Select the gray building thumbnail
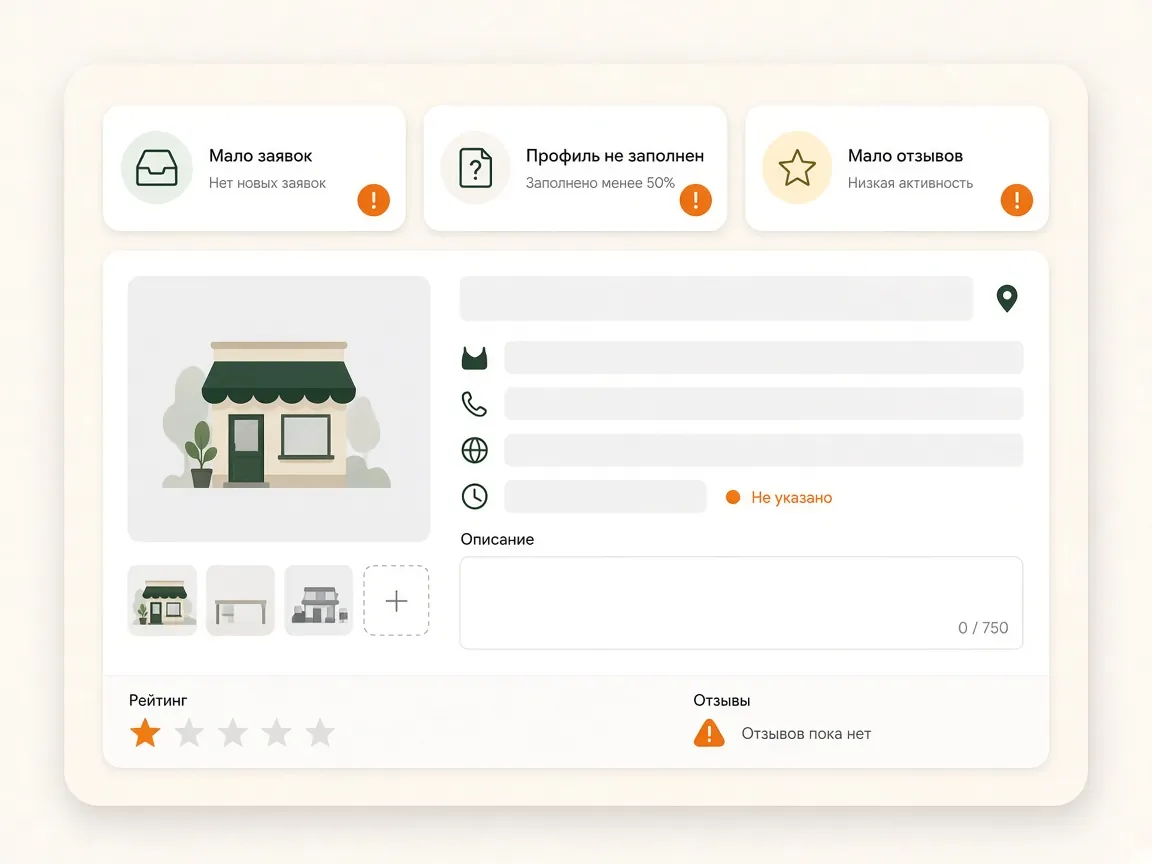 [x=319, y=600]
